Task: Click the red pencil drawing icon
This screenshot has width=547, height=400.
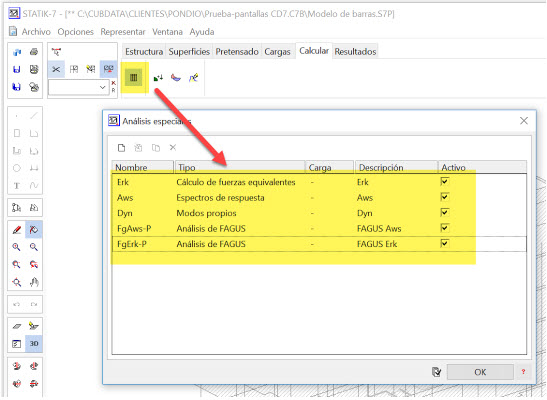Action: pos(16,230)
